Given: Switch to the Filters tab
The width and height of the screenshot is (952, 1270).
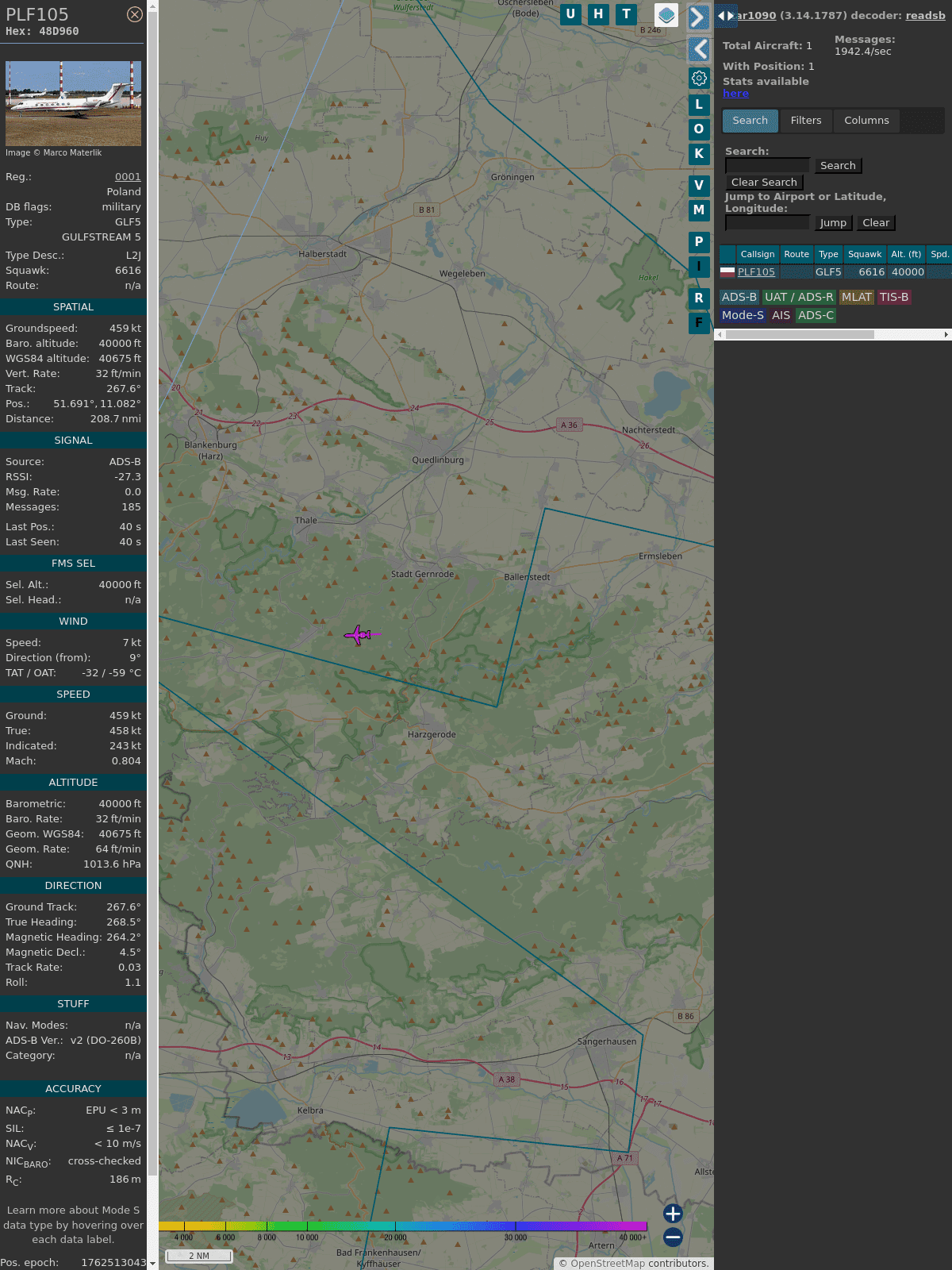Looking at the screenshot, I should (x=805, y=121).
